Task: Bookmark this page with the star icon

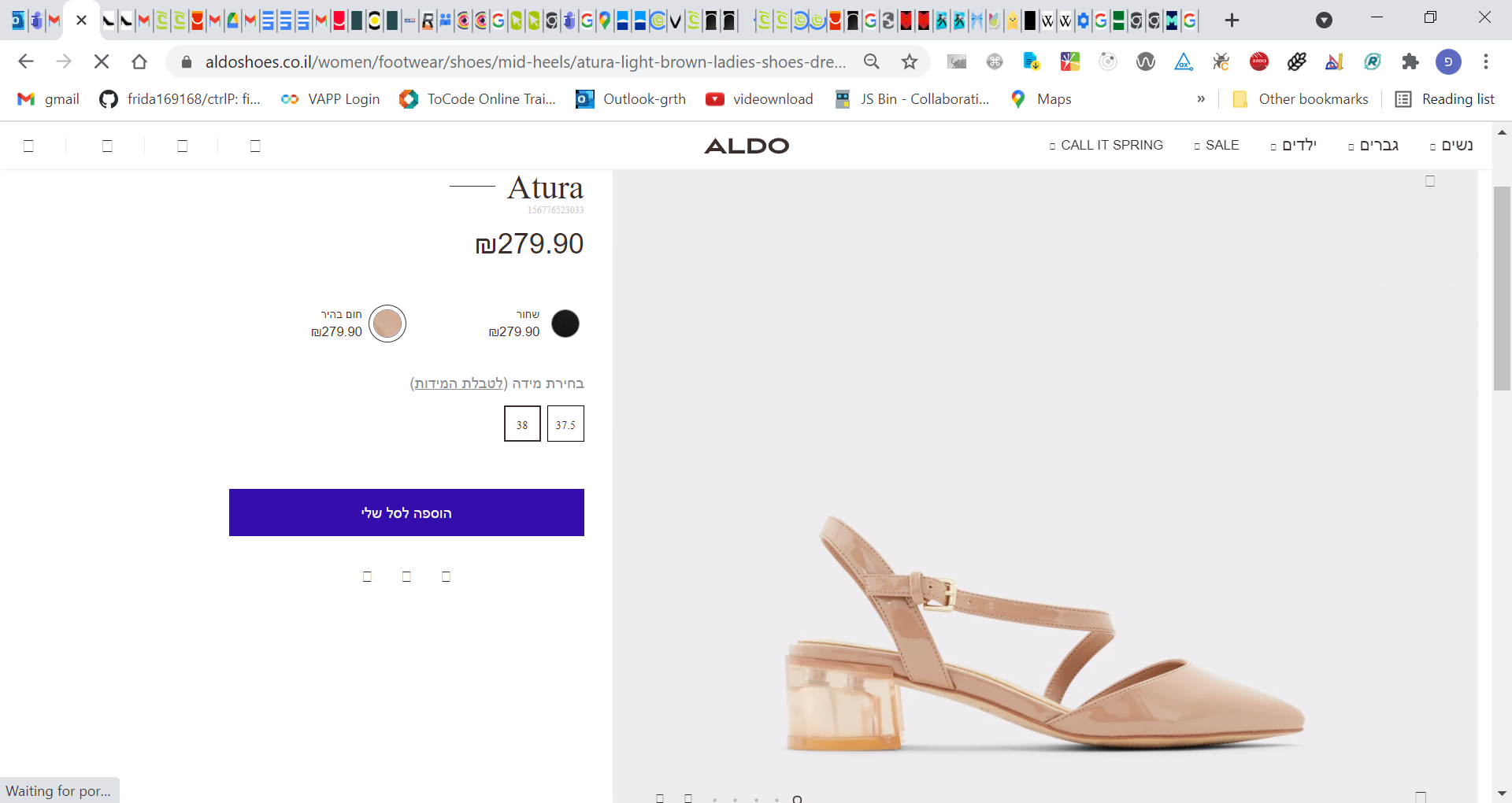Action: 910,61
